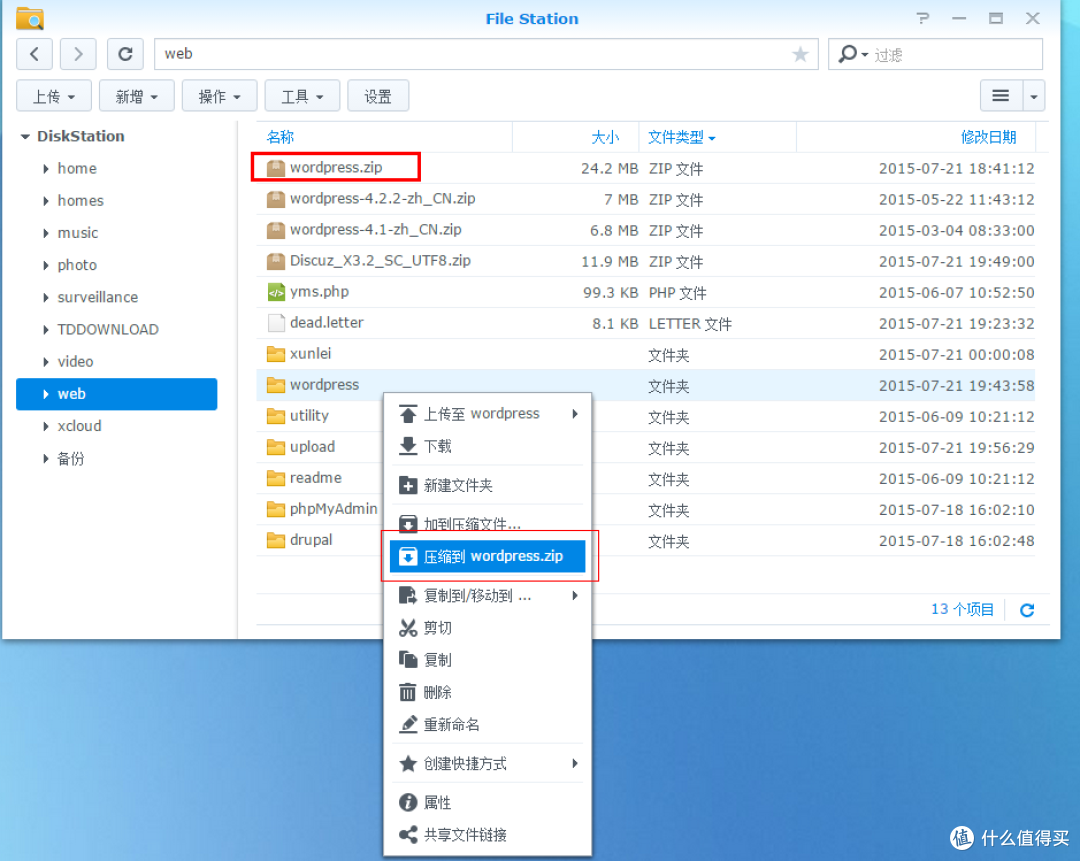The width and height of the screenshot is (1080, 861).
Task: Open the filter search magnifier dropdown
Action: coord(852,54)
